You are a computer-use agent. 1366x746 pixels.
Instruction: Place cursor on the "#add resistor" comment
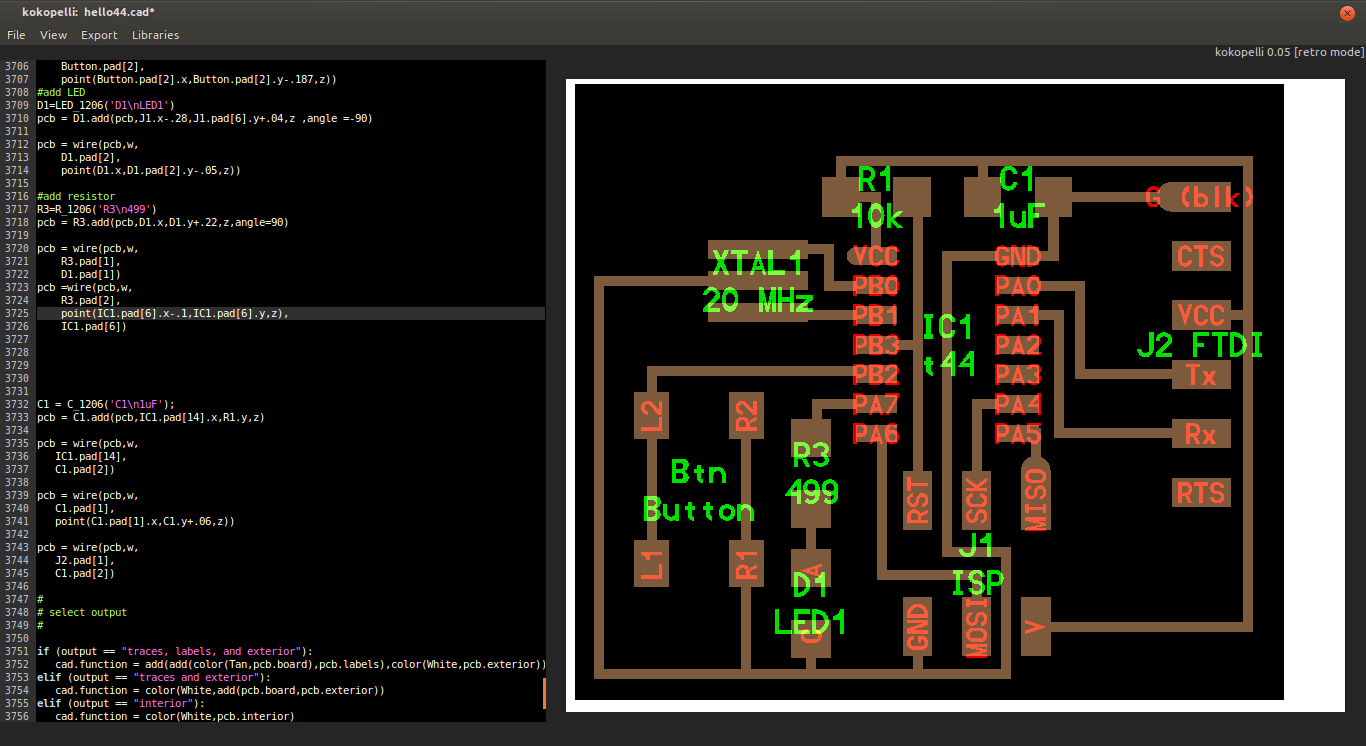click(x=76, y=196)
